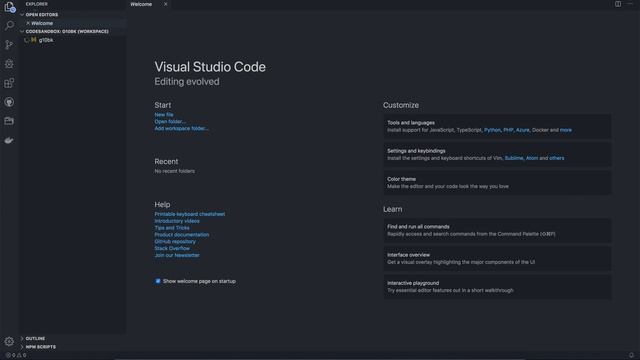The width and height of the screenshot is (640, 360).
Task: Open the Interactive playground card
Action: click(497, 287)
